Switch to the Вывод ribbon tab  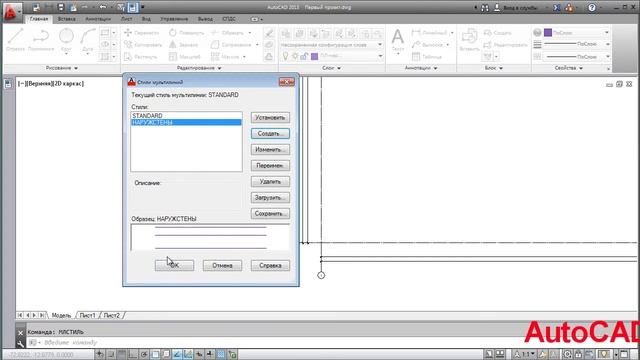(205, 19)
